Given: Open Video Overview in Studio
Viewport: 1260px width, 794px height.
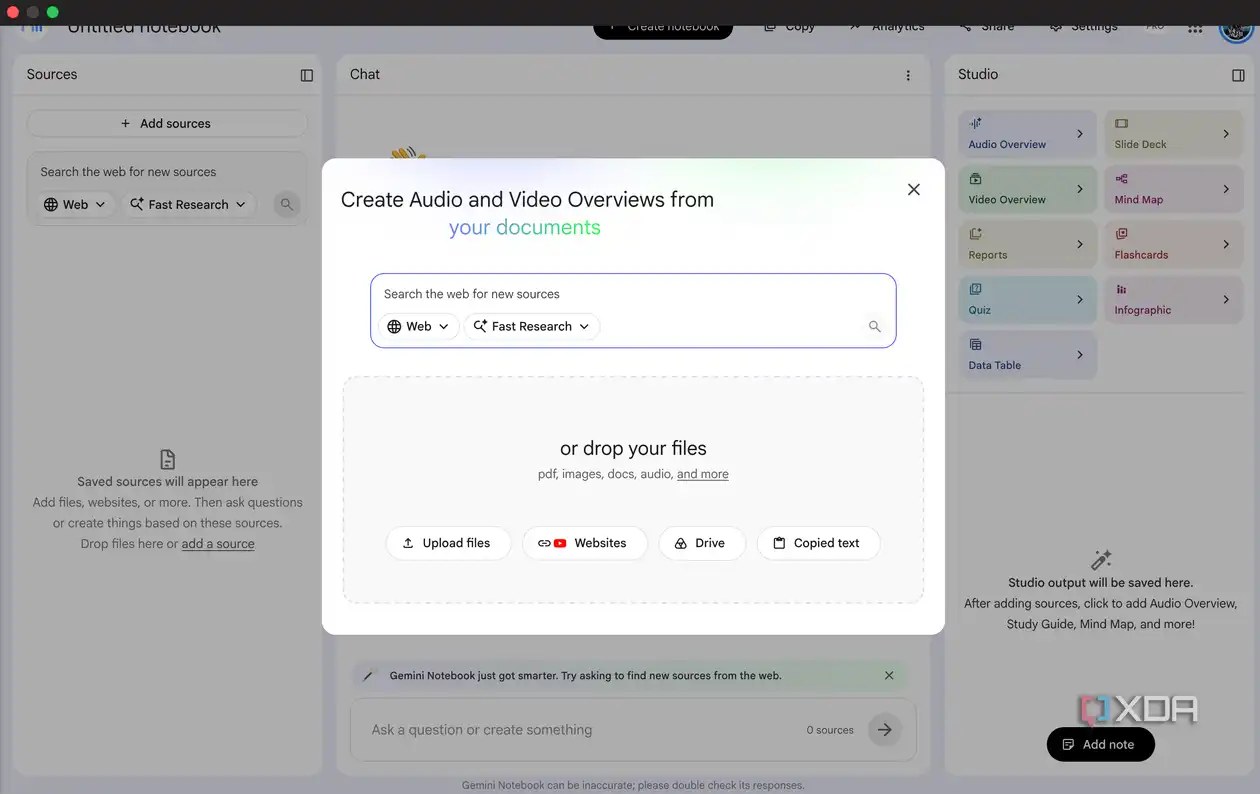Looking at the screenshot, I should (x=1027, y=189).
